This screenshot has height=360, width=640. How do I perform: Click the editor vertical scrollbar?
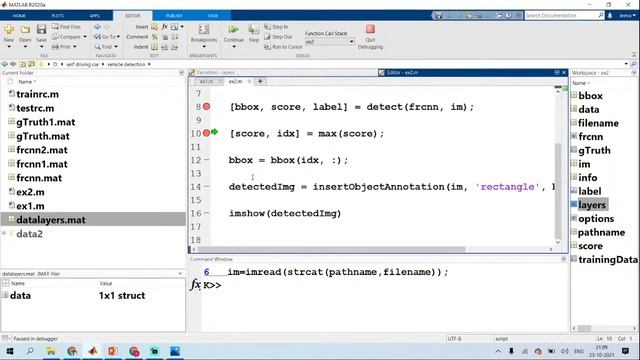pyautogui.click(x=558, y=192)
